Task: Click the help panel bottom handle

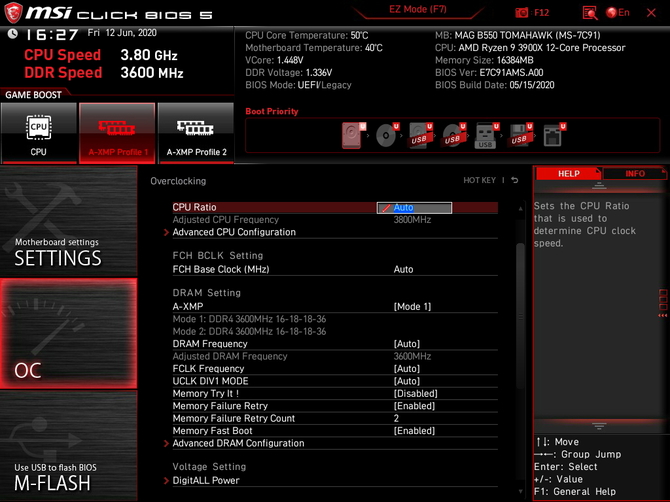Action: click(x=599, y=426)
